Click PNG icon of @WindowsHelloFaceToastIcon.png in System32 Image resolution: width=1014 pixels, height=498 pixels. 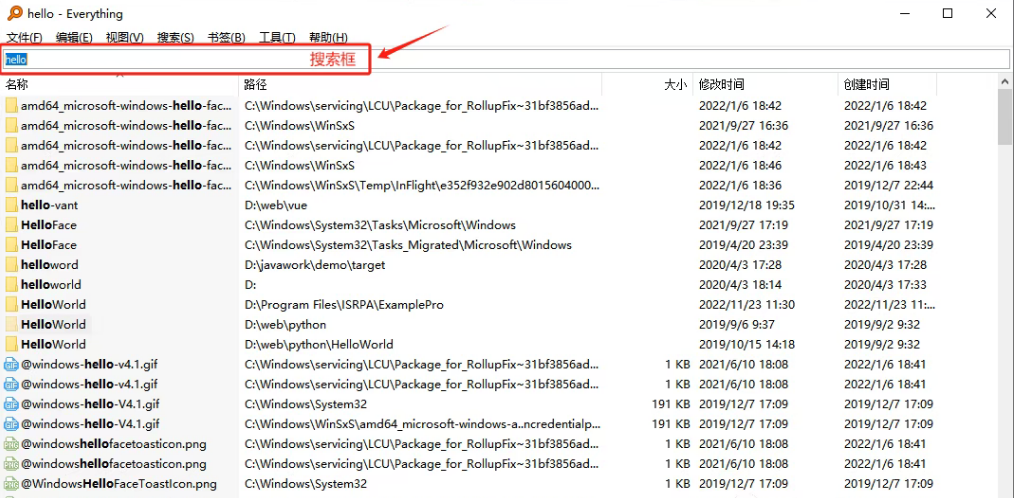[x=11, y=484]
